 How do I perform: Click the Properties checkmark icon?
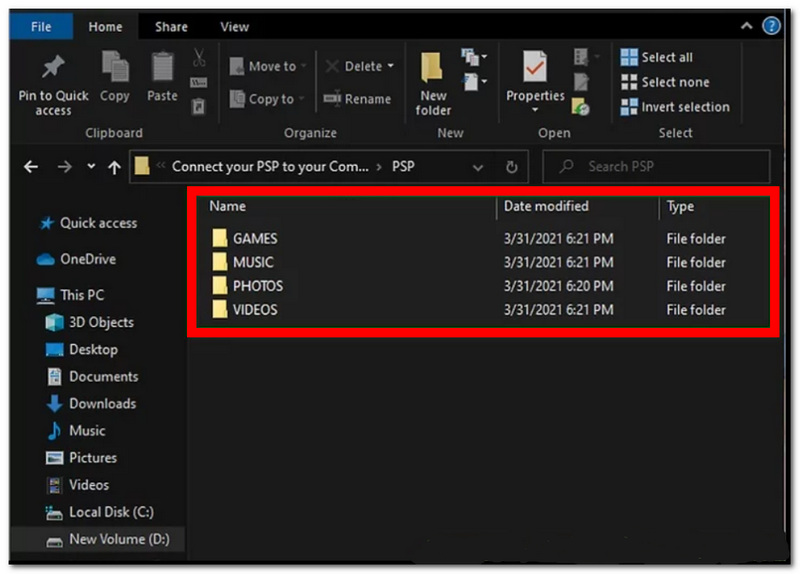(535, 66)
